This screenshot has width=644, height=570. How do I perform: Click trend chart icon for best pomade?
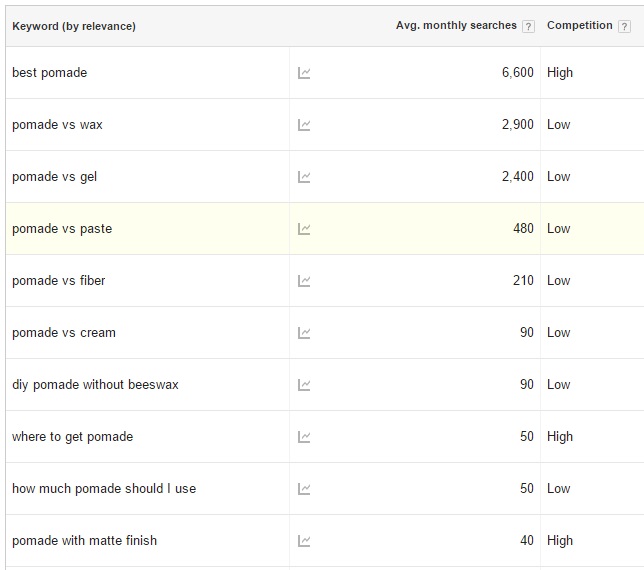click(304, 73)
